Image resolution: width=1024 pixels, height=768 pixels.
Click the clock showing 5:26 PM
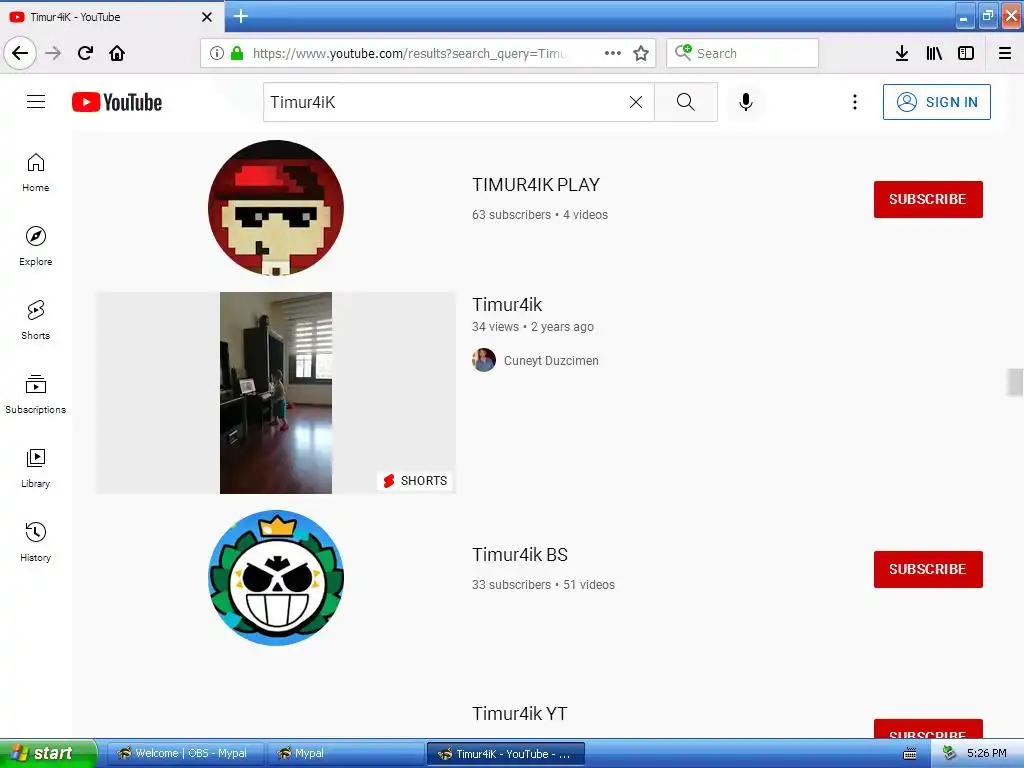point(986,753)
